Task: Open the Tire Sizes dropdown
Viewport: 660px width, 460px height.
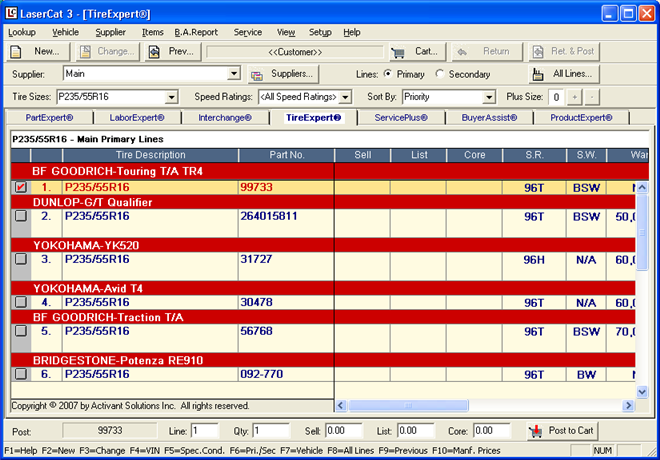Action: click(171, 97)
